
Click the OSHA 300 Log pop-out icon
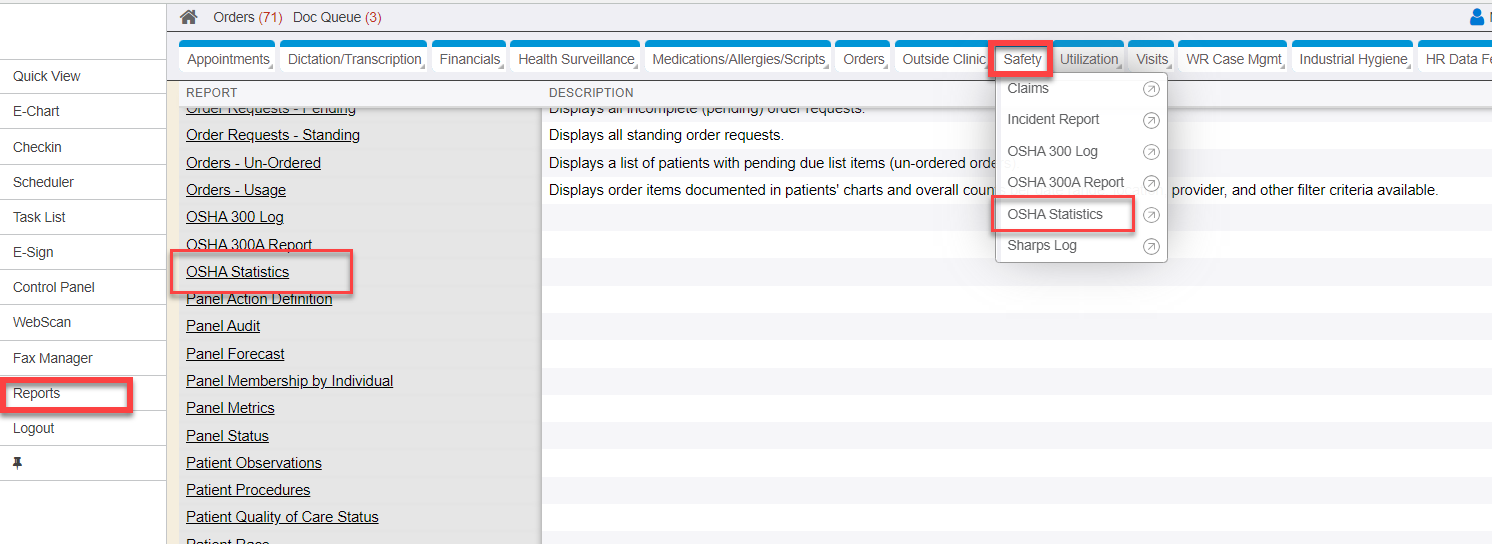[x=1151, y=152]
